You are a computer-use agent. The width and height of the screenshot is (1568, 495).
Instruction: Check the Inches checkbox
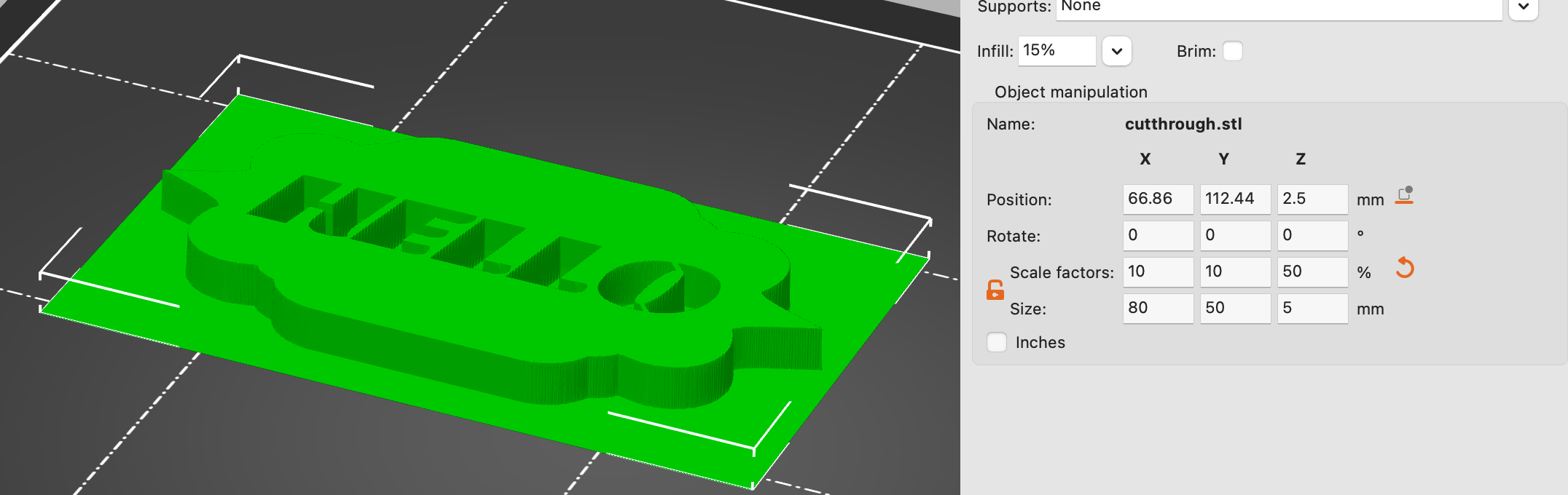[x=997, y=342]
